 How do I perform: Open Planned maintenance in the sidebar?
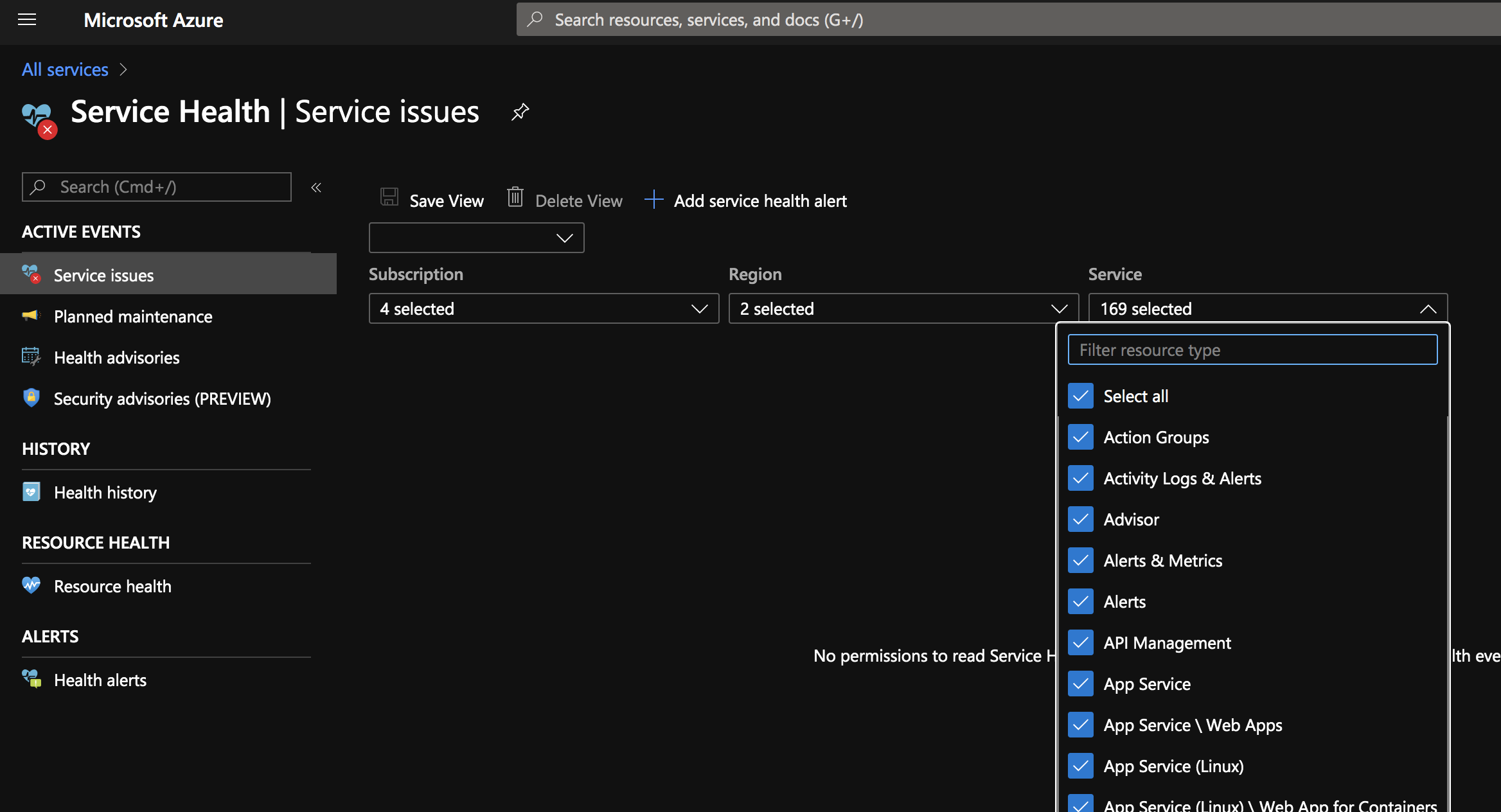point(168,315)
